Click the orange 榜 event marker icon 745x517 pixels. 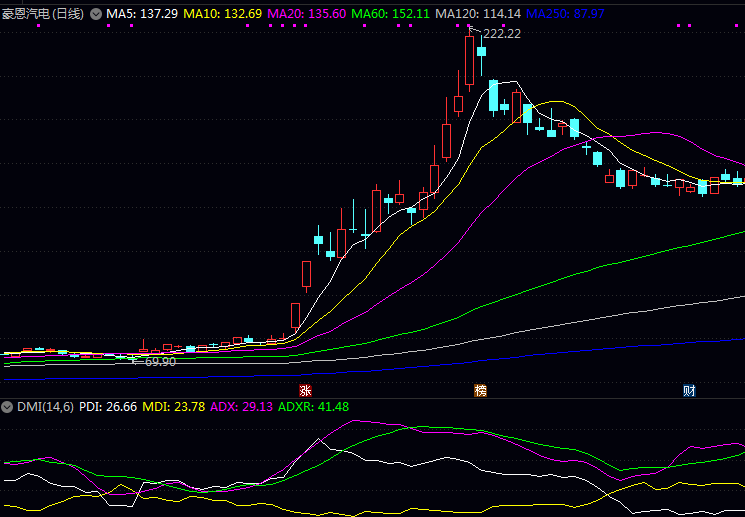click(x=480, y=391)
